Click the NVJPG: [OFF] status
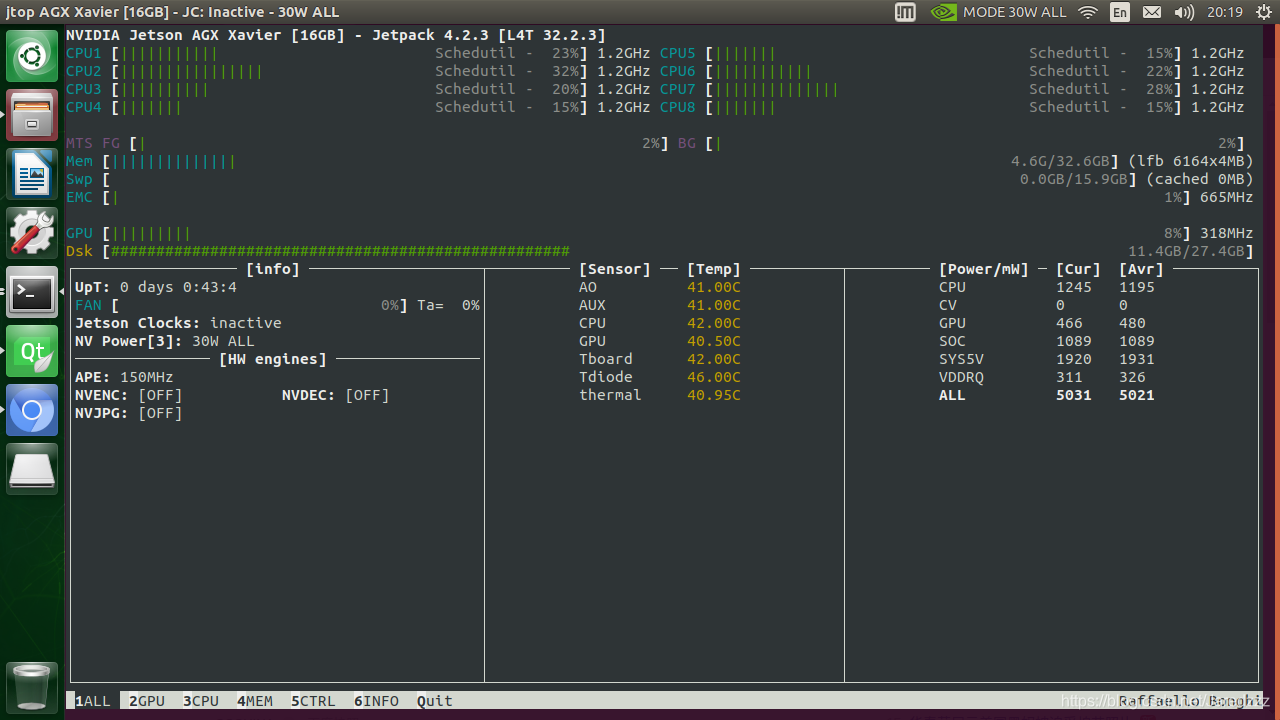Image resolution: width=1280 pixels, height=720 pixels. (x=129, y=413)
